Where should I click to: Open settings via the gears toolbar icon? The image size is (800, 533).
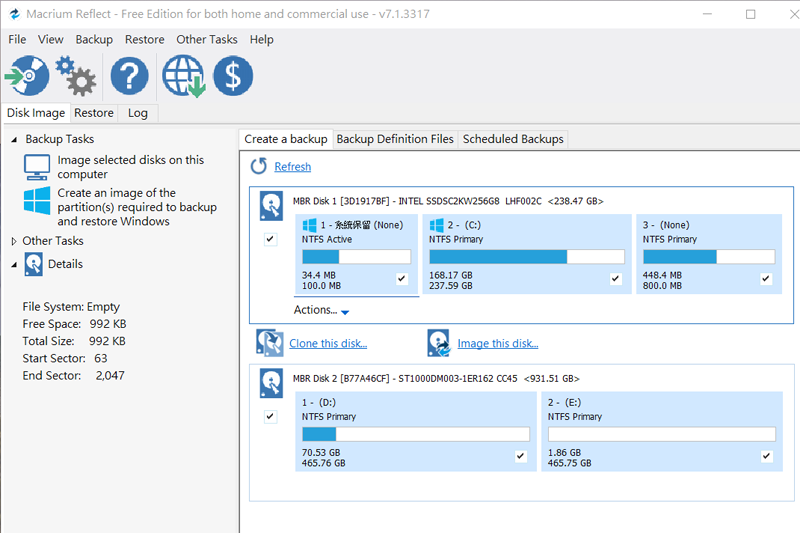pyautogui.click(x=75, y=76)
